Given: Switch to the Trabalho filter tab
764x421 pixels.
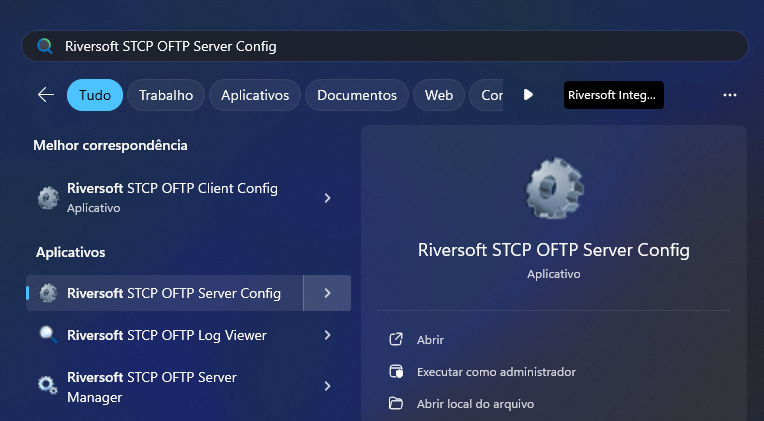Looking at the screenshot, I should point(166,95).
